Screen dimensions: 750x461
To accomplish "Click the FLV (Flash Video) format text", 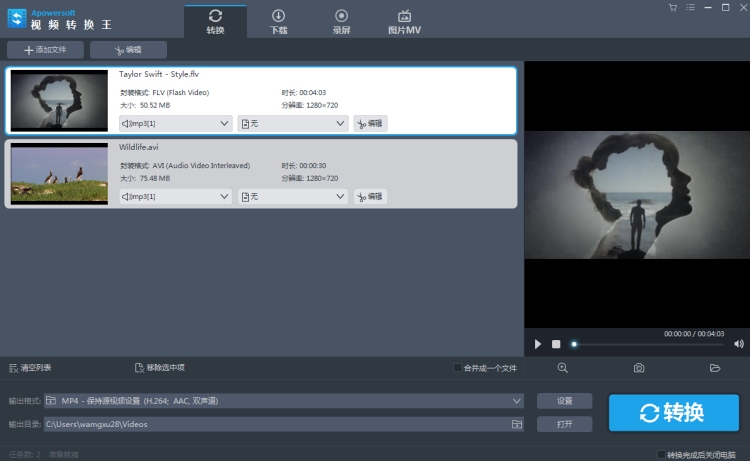I will tap(181, 93).
